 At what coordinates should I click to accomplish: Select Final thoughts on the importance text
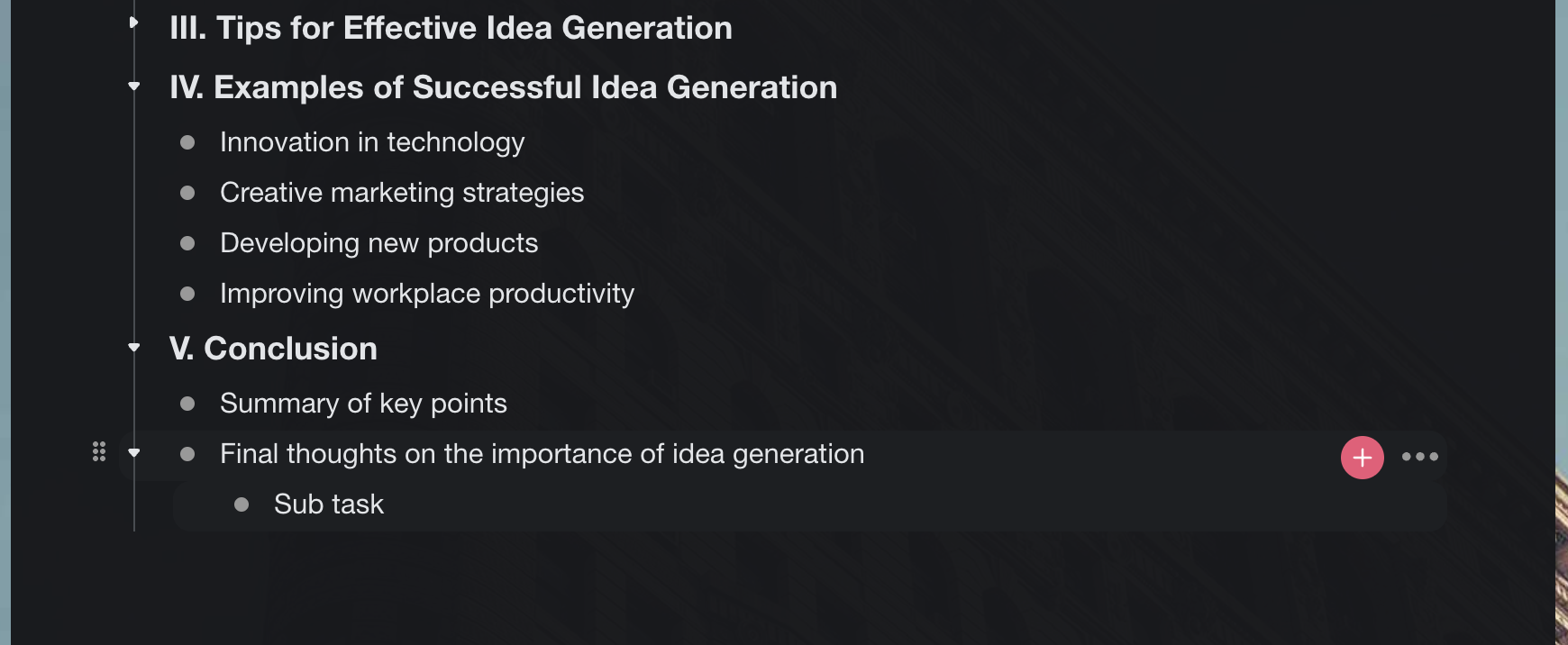coord(542,454)
